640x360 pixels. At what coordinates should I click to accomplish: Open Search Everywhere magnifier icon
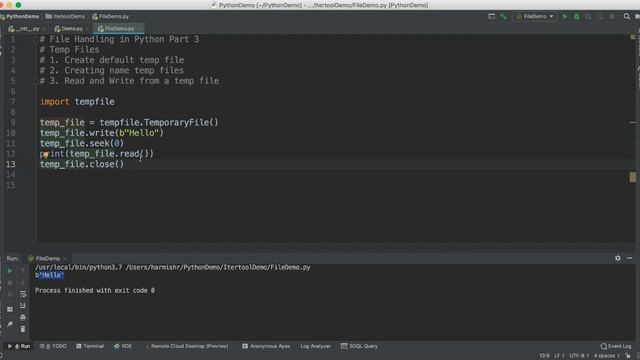tap(627, 16)
